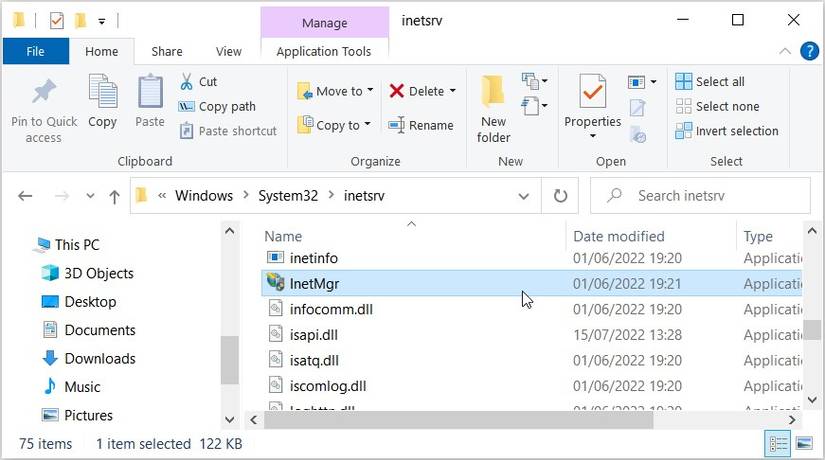Click the Copy path icon
Screen dimensions: 825x460
click(x=186, y=106)
